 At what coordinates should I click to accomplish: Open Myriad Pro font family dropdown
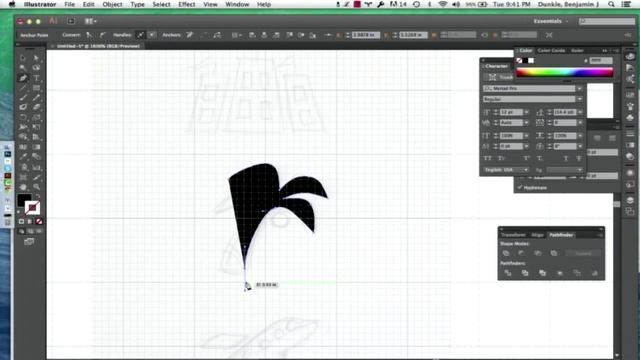pyautogui.click(x=580, y=89)
